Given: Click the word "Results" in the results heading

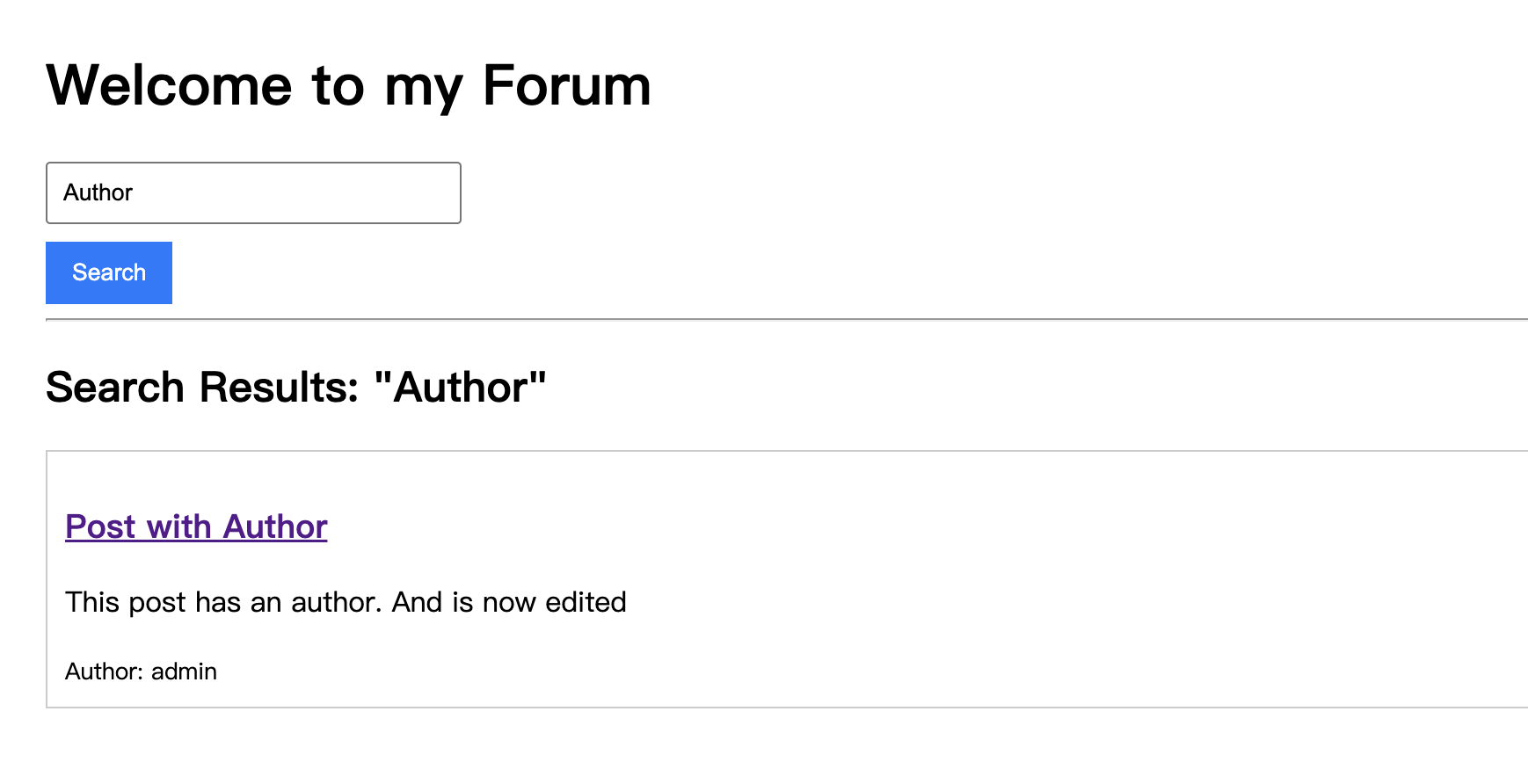Looking at the screenshot, I should 279,388.
